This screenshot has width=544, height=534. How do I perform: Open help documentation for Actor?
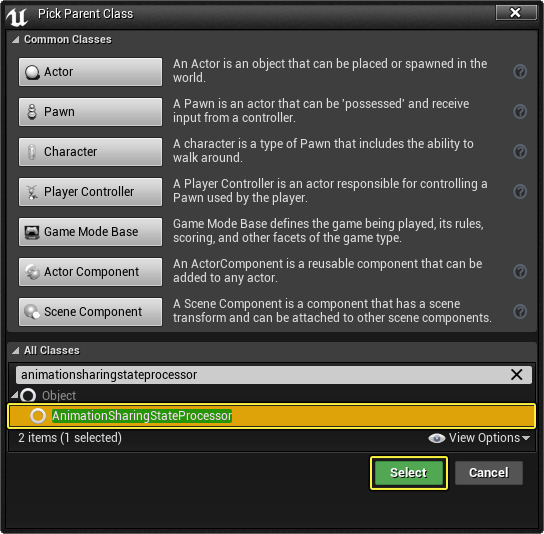point(520,71)
